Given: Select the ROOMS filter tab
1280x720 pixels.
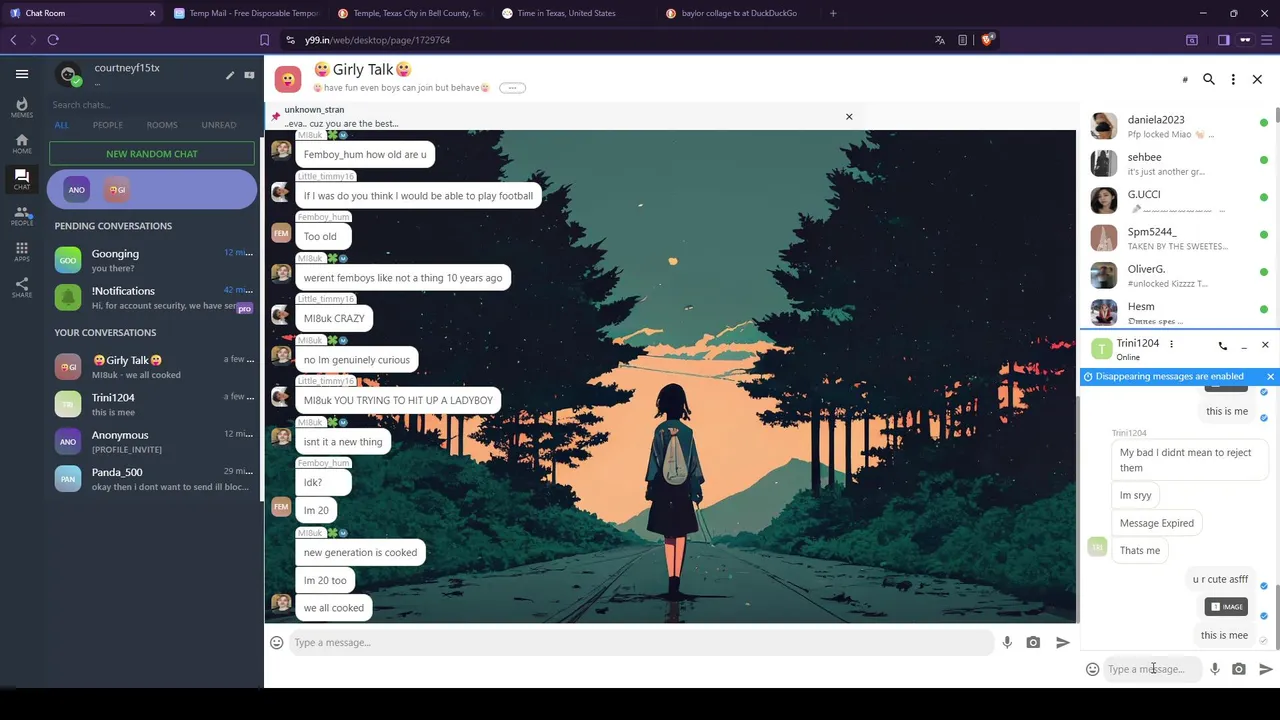Looking at the screenshot, I should (x=162, y=125).
